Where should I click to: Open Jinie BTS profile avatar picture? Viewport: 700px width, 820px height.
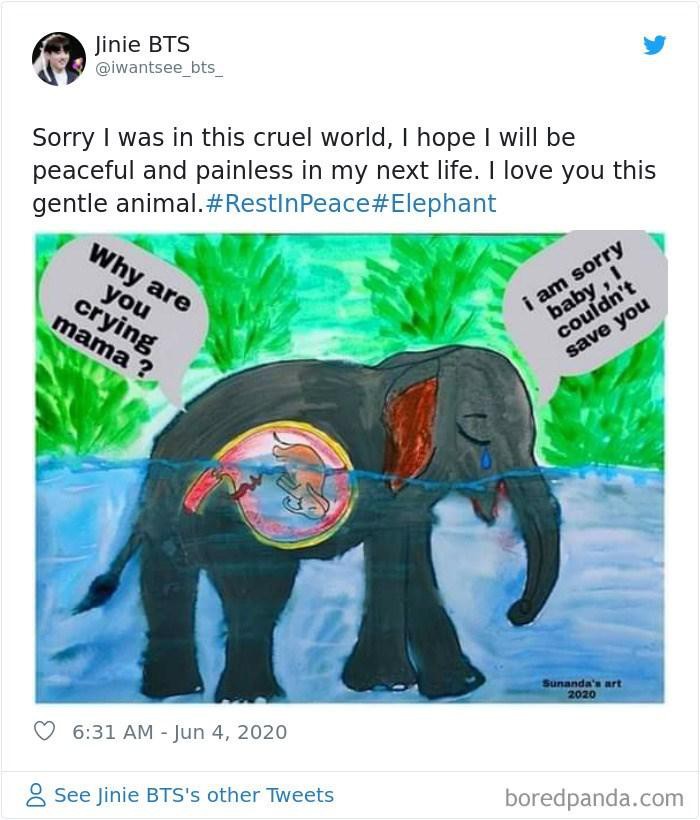click(59, 59)
